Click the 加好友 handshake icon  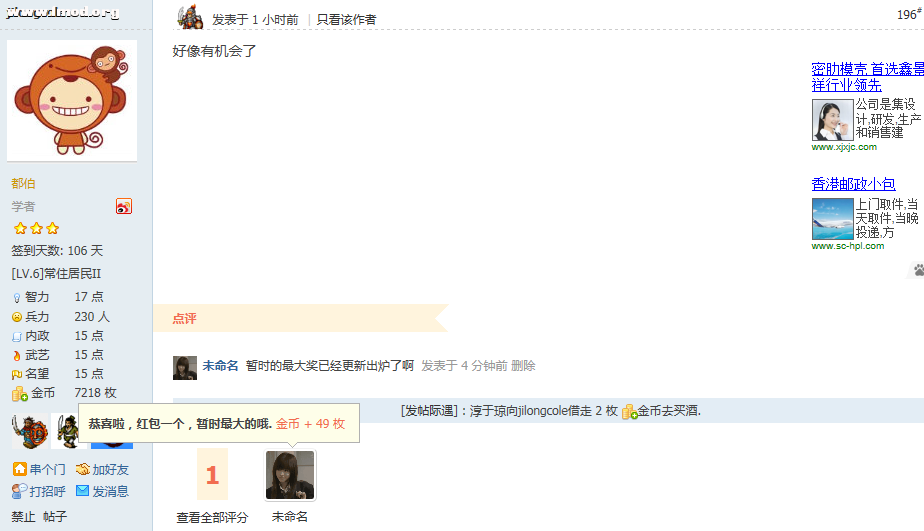point(82,469)
